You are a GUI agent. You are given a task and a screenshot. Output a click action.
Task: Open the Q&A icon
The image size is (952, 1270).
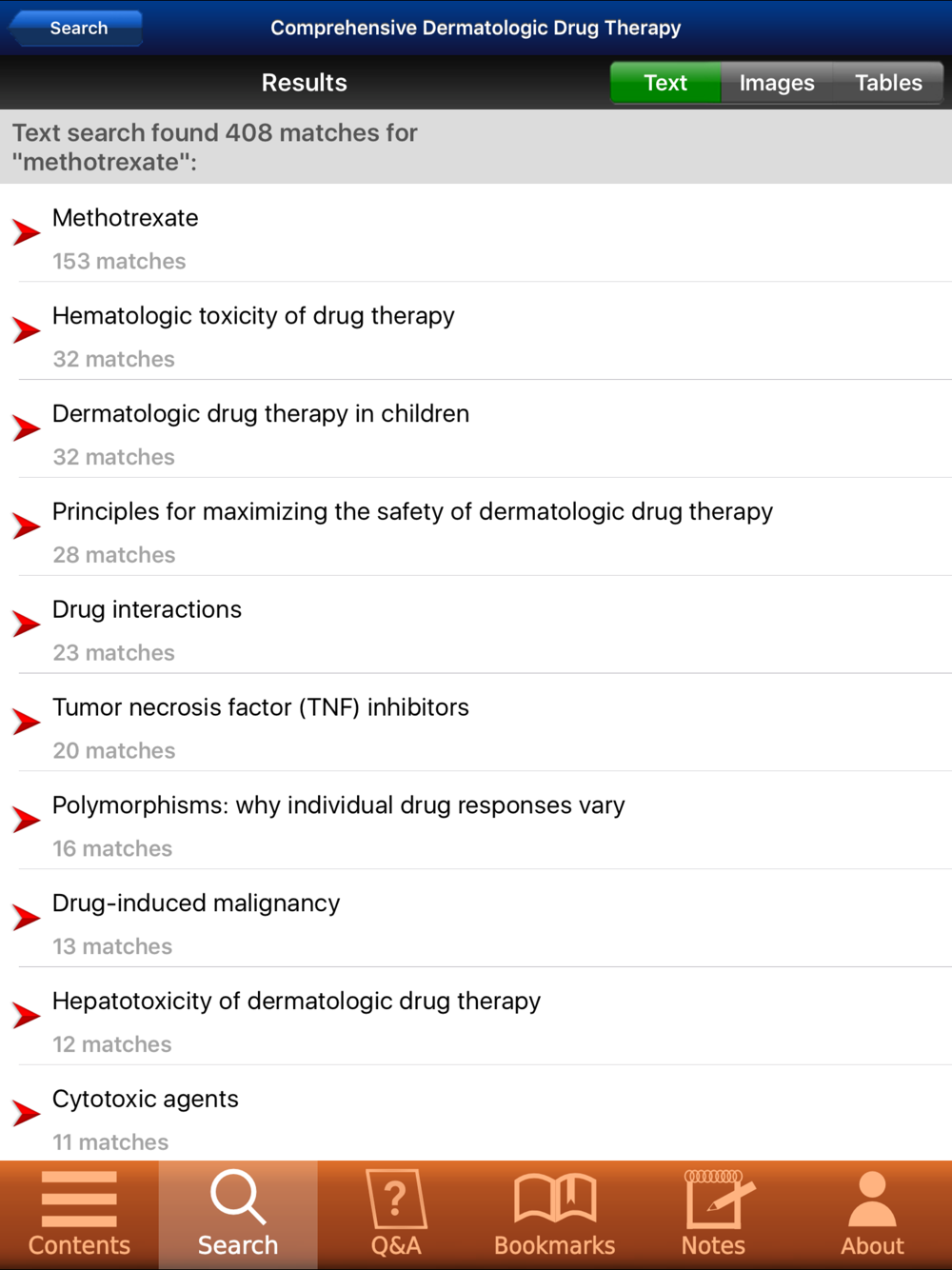coord(396,1200)
